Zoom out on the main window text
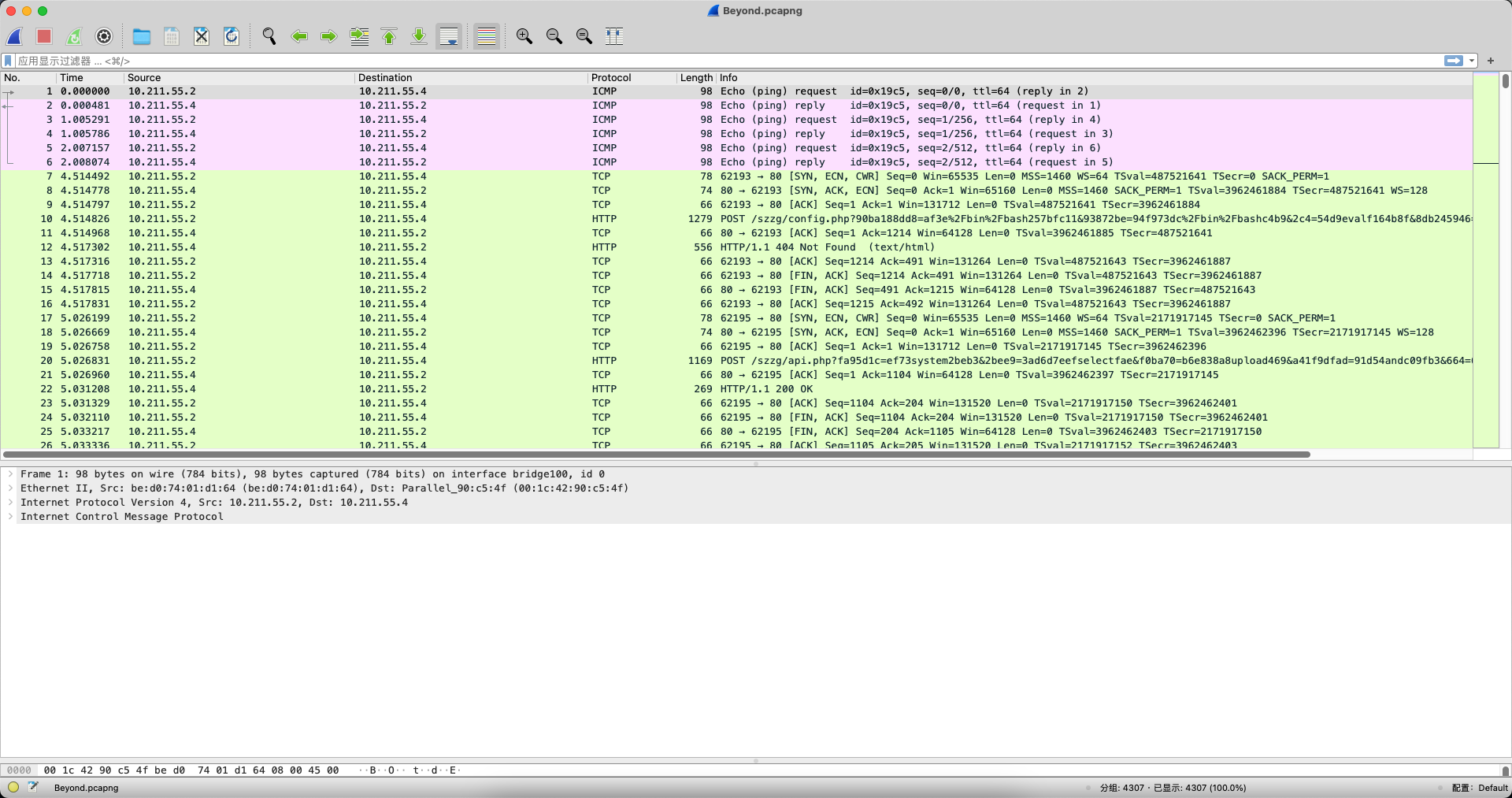Screen dimensions: 1512x798 [554, 36]
